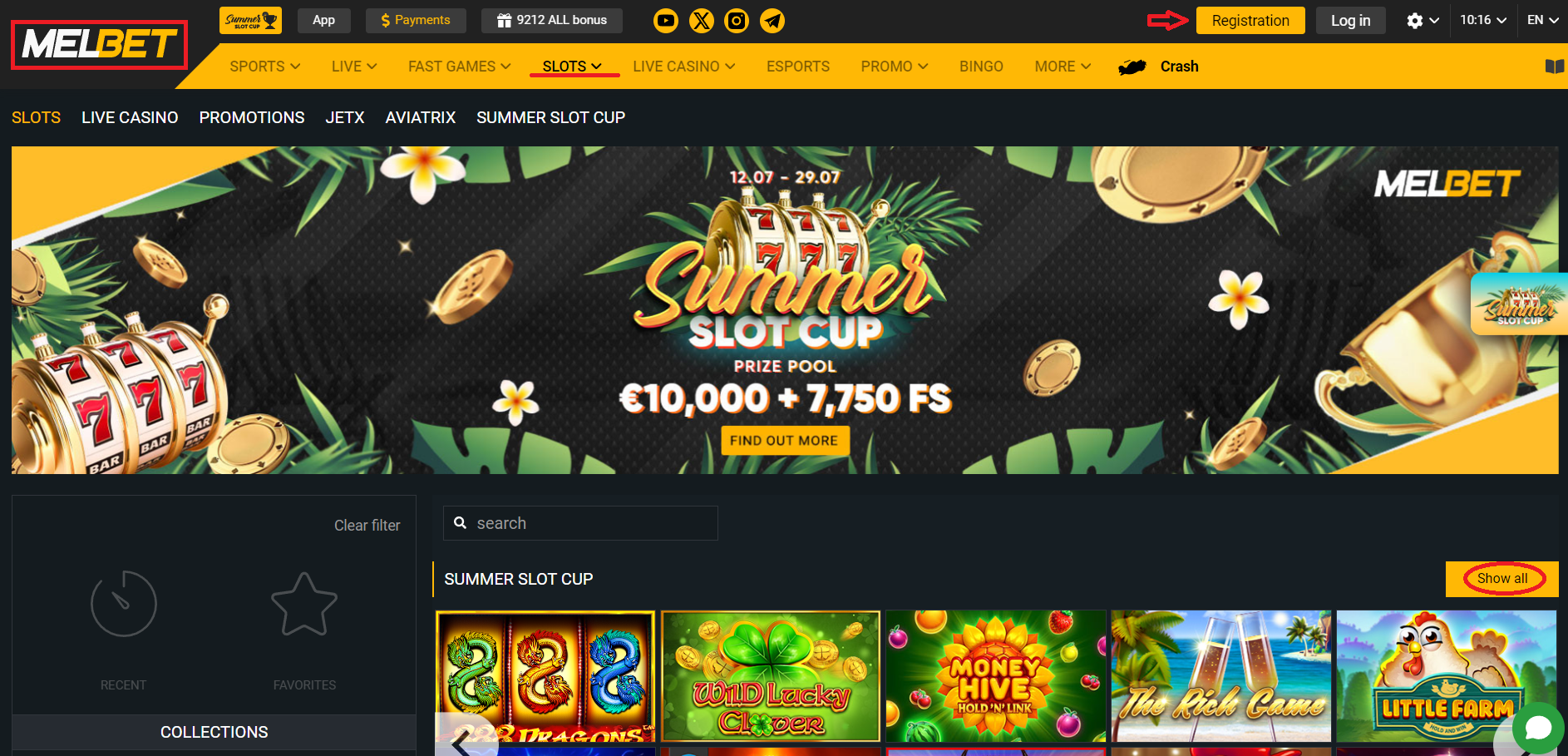Open the Instagram social icon
1568x756 pixels.
pyautogui.click(x=737, y=21)
